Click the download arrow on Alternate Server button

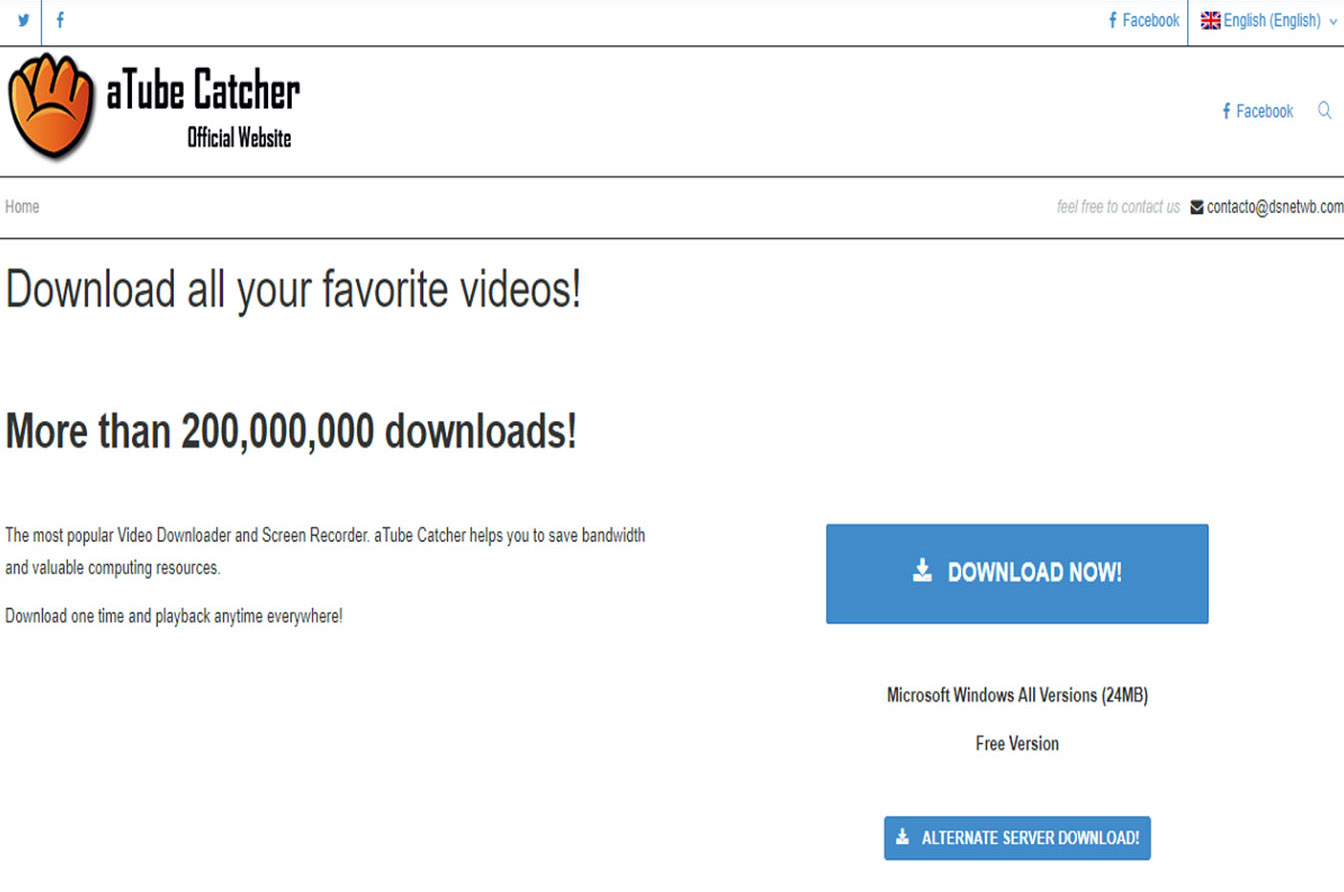click(902, 838)
